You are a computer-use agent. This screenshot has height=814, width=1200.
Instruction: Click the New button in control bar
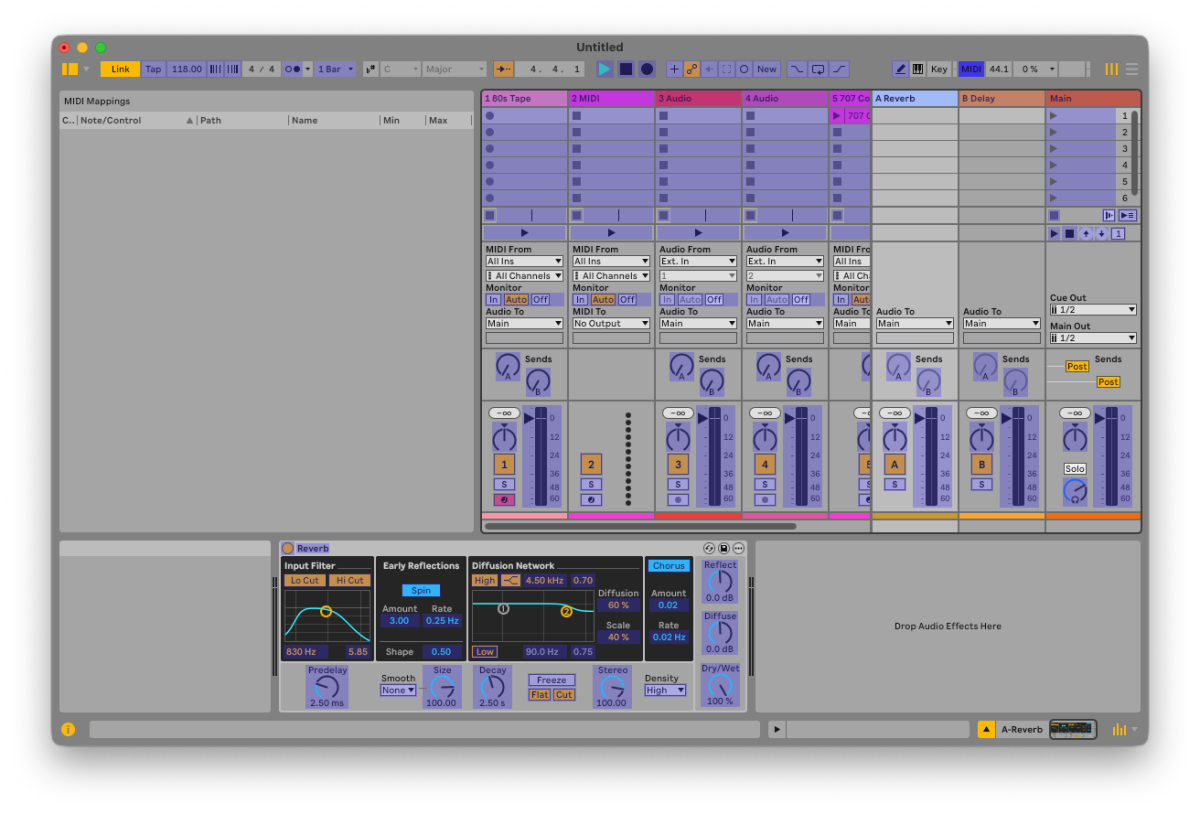(767, 69)
